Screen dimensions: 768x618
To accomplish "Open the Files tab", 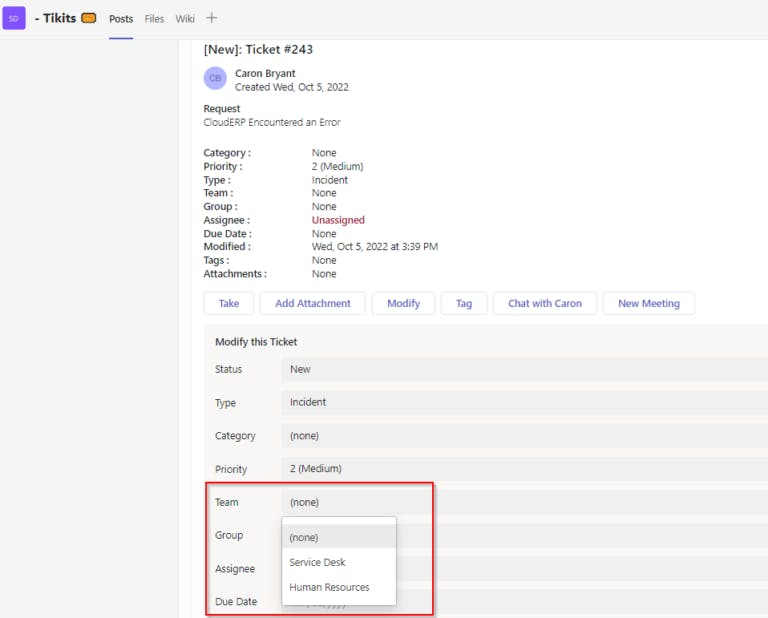I will point(154,19).
